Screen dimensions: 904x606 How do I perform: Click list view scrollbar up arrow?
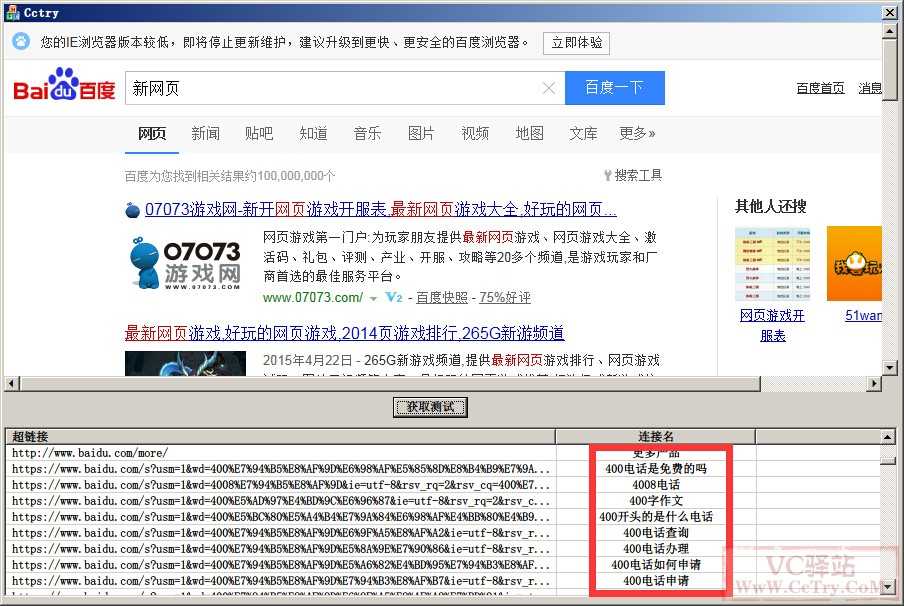[x=888, y=437]
